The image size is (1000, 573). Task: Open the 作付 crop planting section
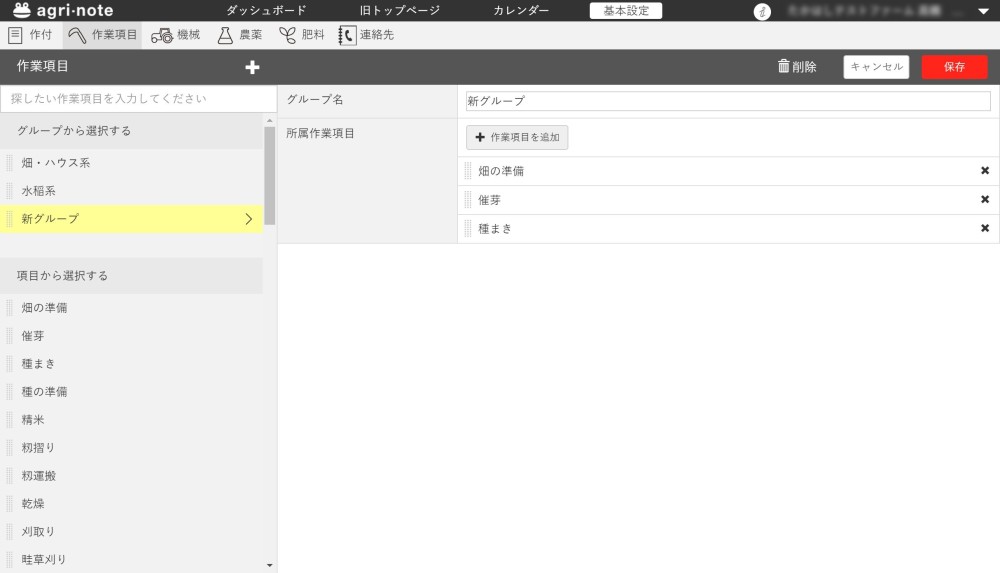30,35
